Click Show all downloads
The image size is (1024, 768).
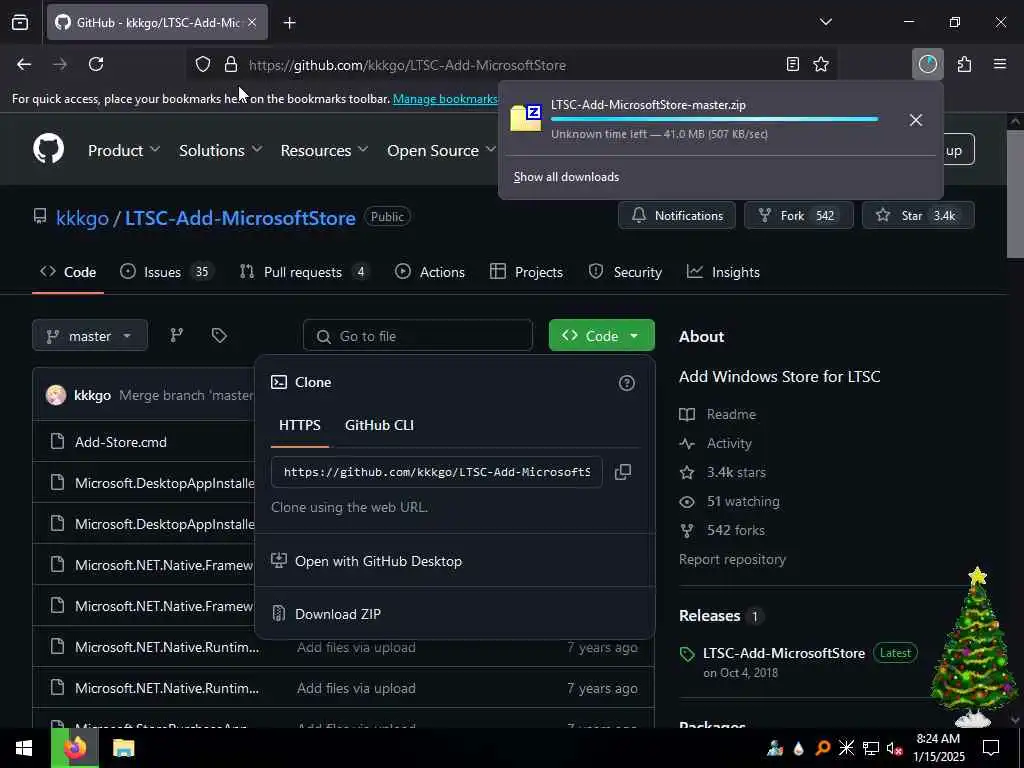pyautogui.click(x=566, y=177)
